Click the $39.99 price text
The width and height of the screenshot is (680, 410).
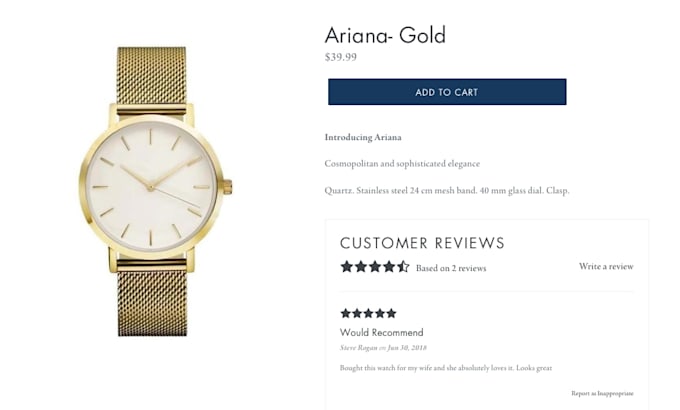[341, 57]
